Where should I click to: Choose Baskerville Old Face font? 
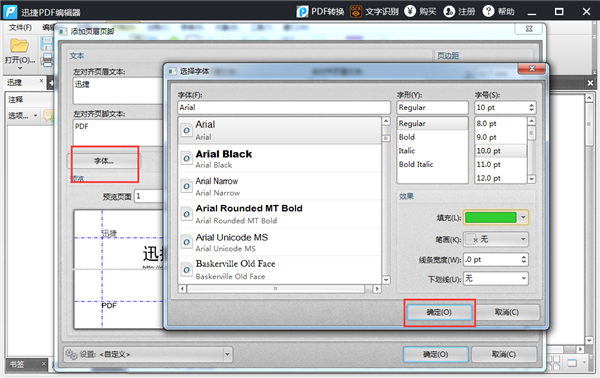pyautogui.click(x=280, y=270)
